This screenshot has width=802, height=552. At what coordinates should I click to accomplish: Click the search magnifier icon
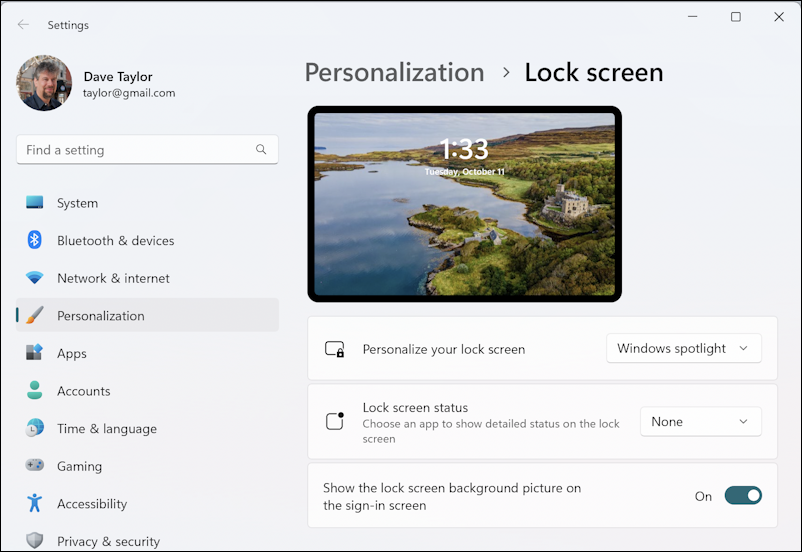coord(261,150)
